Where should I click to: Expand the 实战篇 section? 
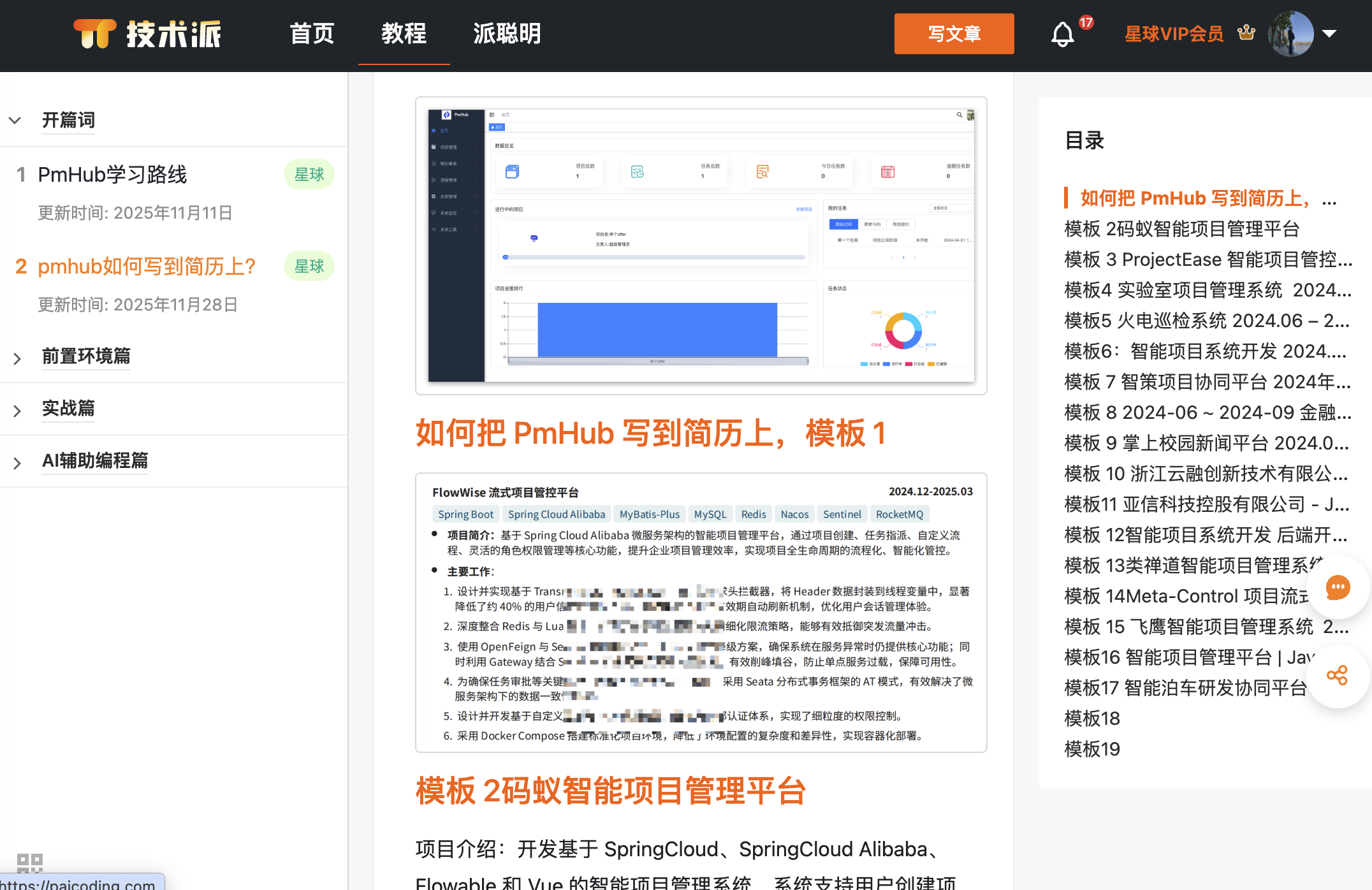[17, 411]
